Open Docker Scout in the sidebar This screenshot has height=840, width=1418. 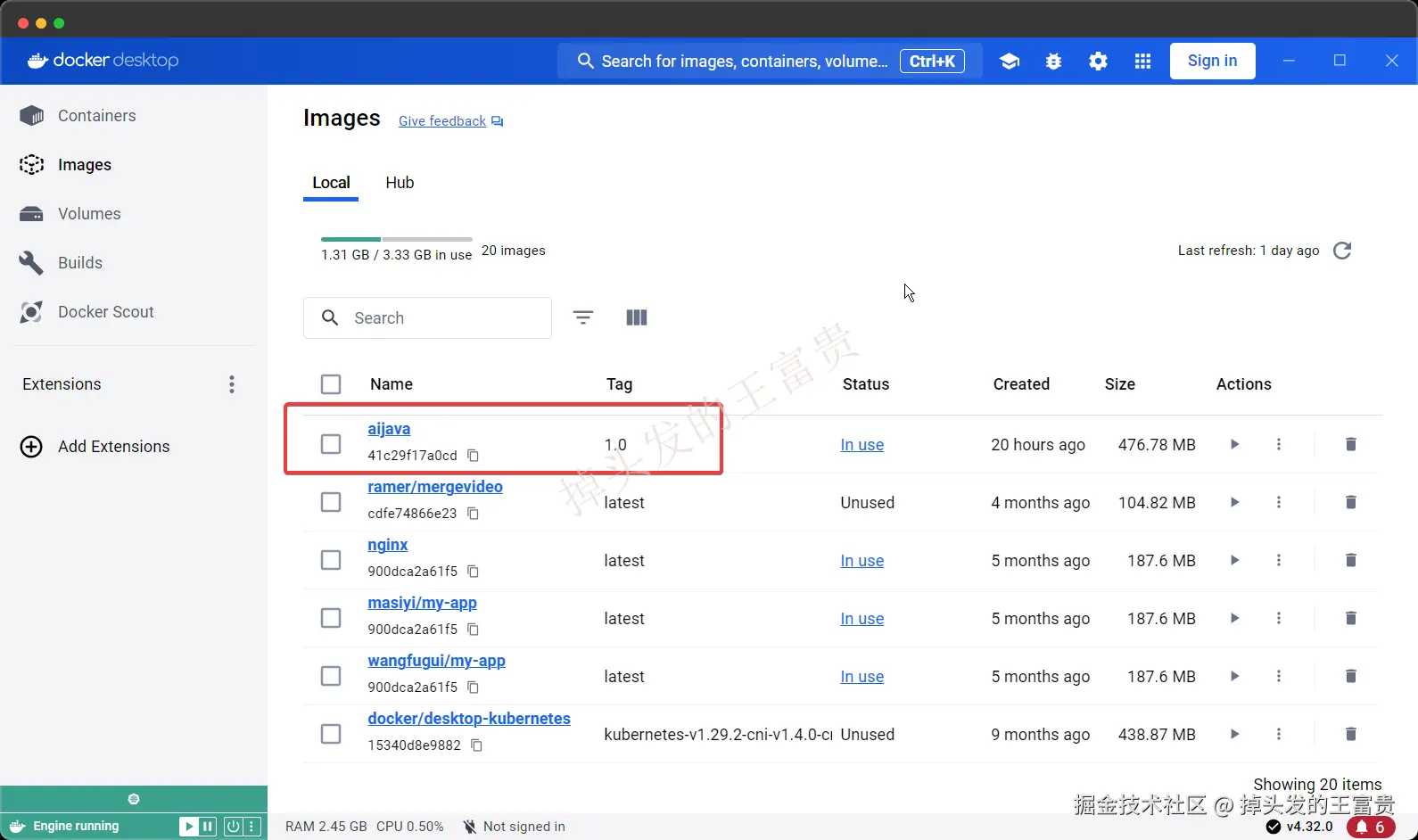point(134,312)
